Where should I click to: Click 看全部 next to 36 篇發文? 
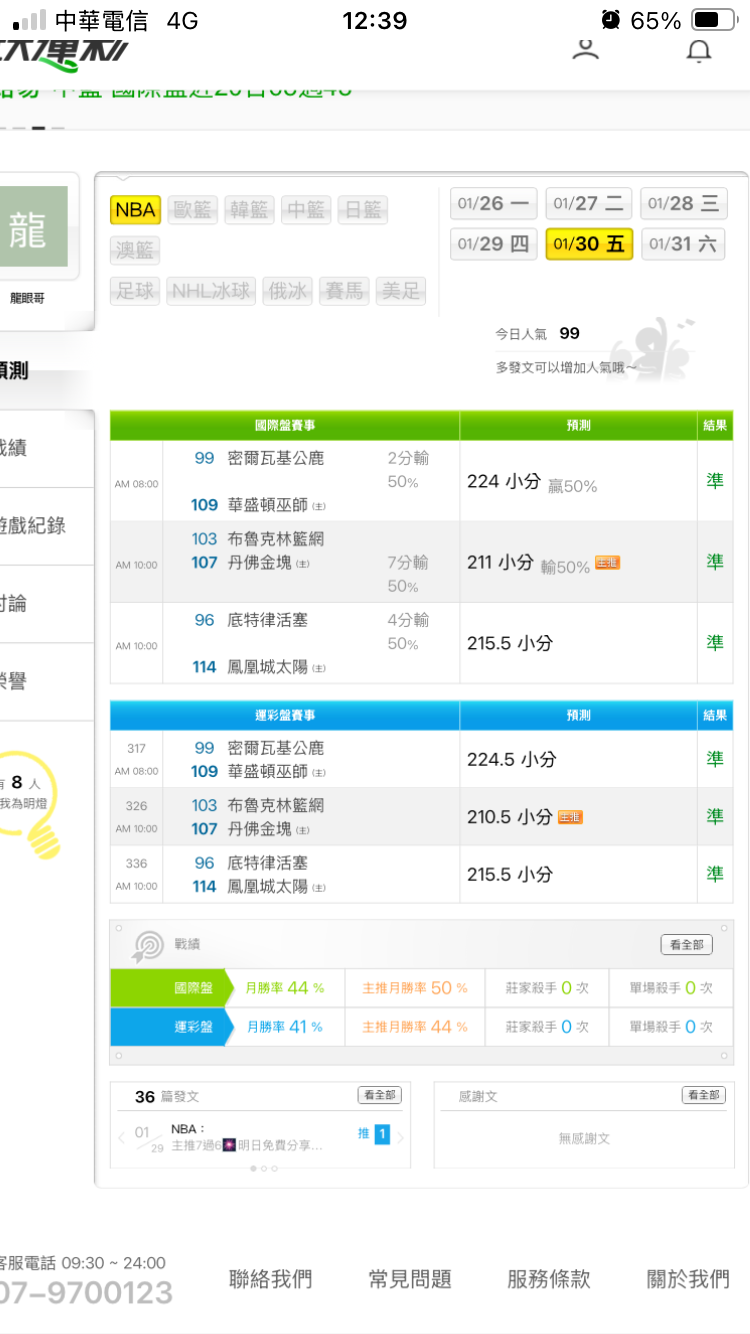tap(379, 1095)
